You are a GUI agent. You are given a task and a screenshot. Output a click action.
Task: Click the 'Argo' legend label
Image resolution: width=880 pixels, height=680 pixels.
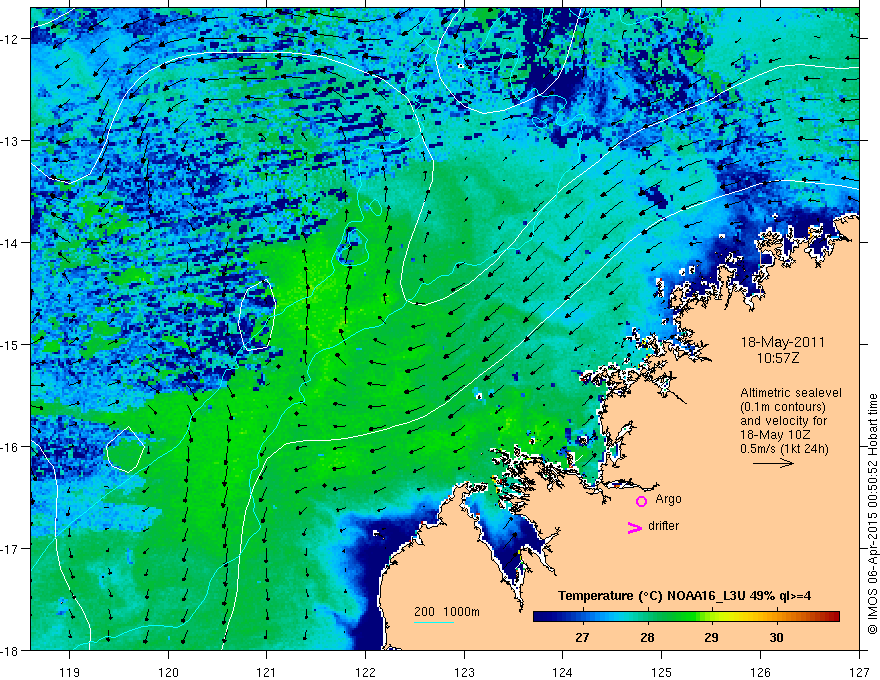pos(668,499)
